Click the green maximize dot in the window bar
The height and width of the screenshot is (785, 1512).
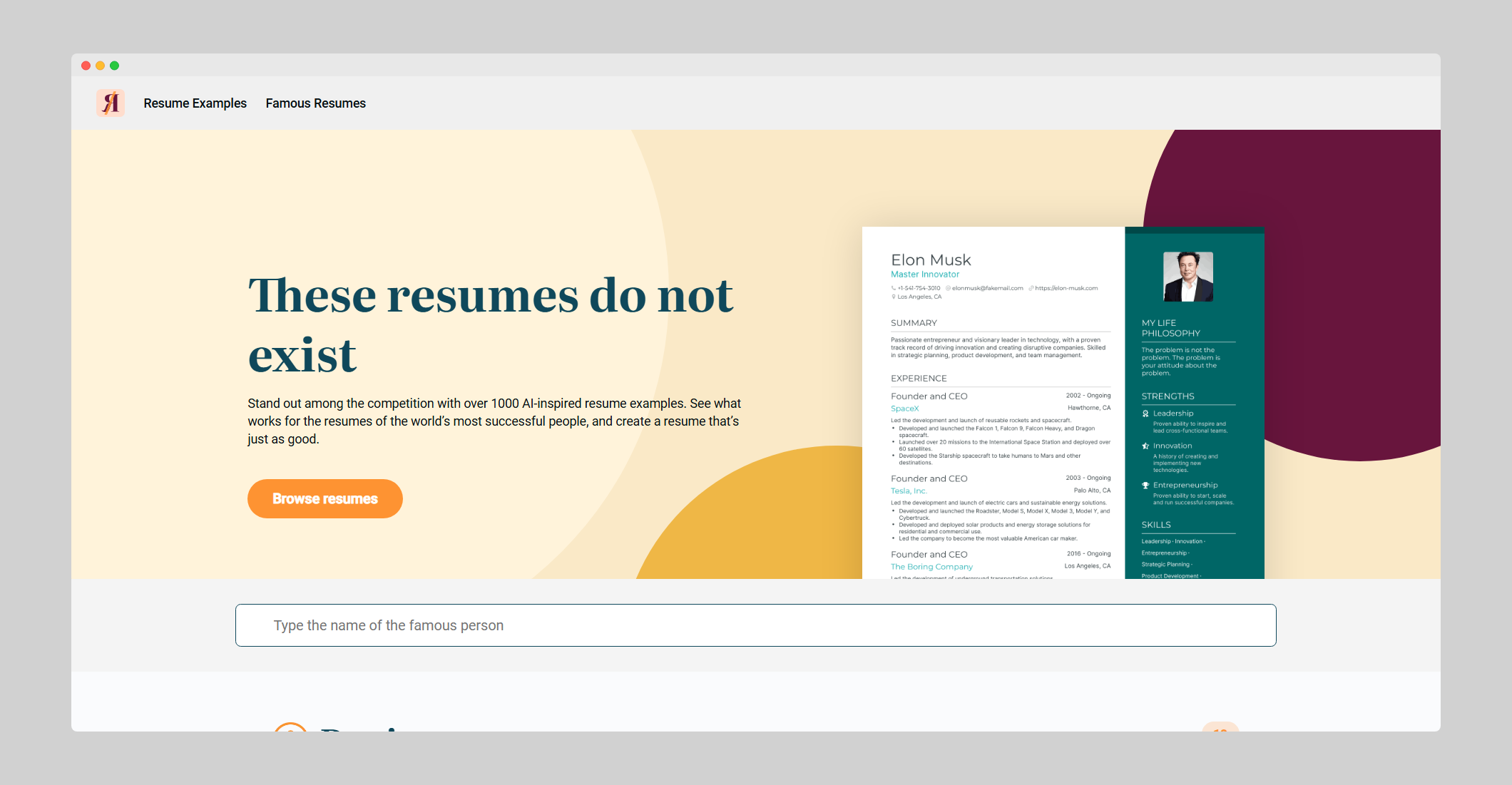pos(115,65)
